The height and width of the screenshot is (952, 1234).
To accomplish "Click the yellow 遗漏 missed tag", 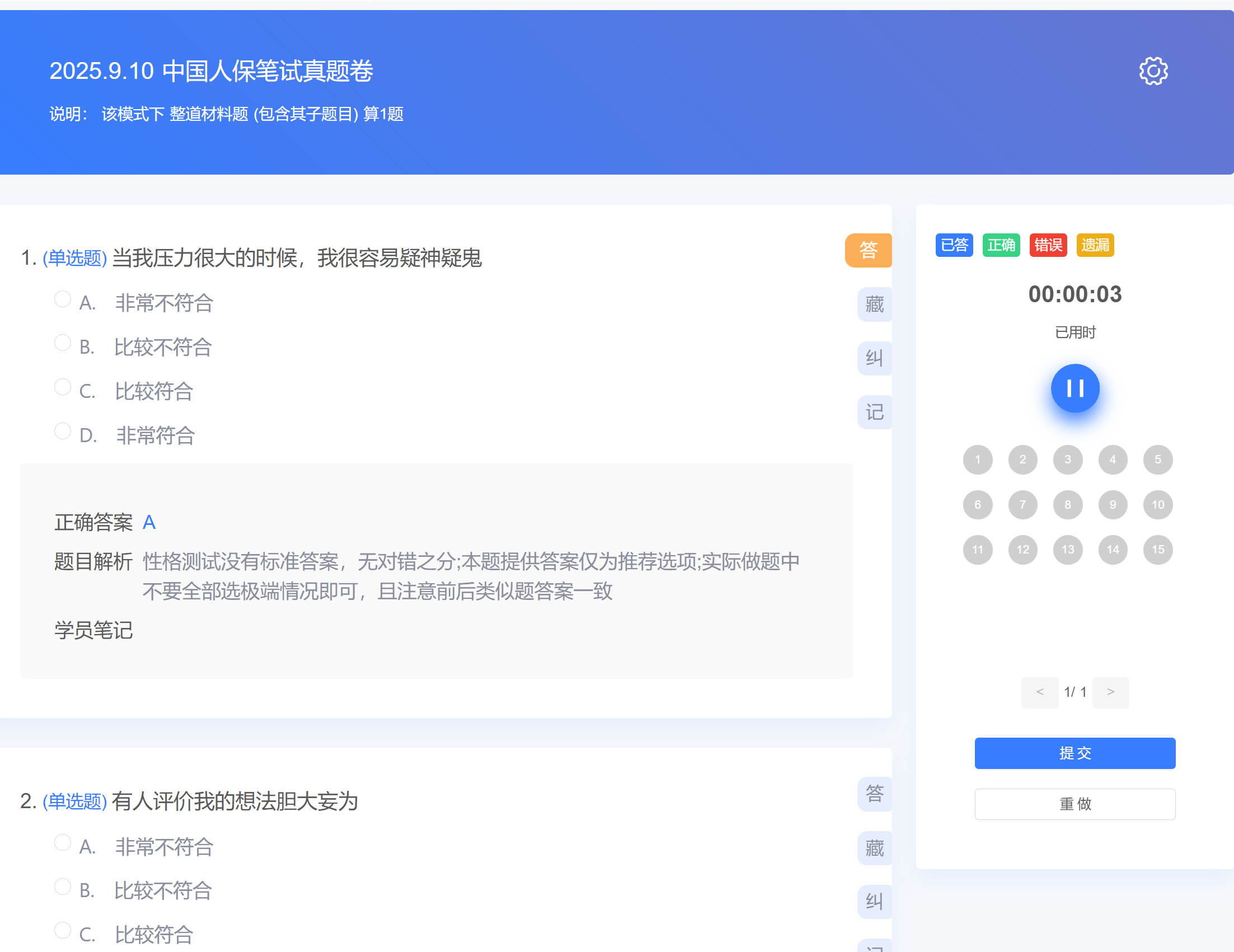I will 1095,245.
